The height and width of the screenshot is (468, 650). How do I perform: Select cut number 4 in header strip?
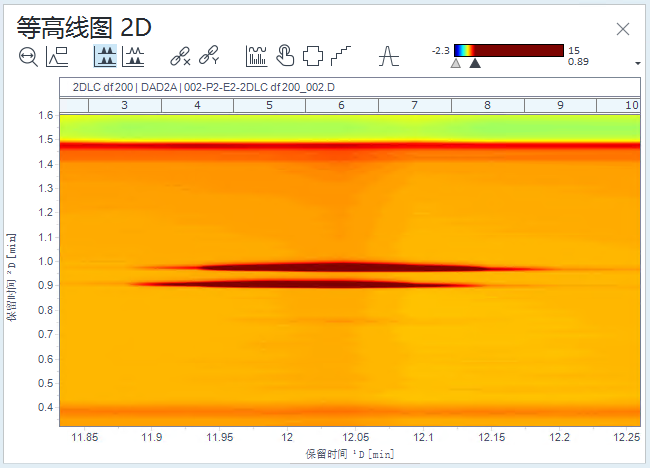click(197, 105)
